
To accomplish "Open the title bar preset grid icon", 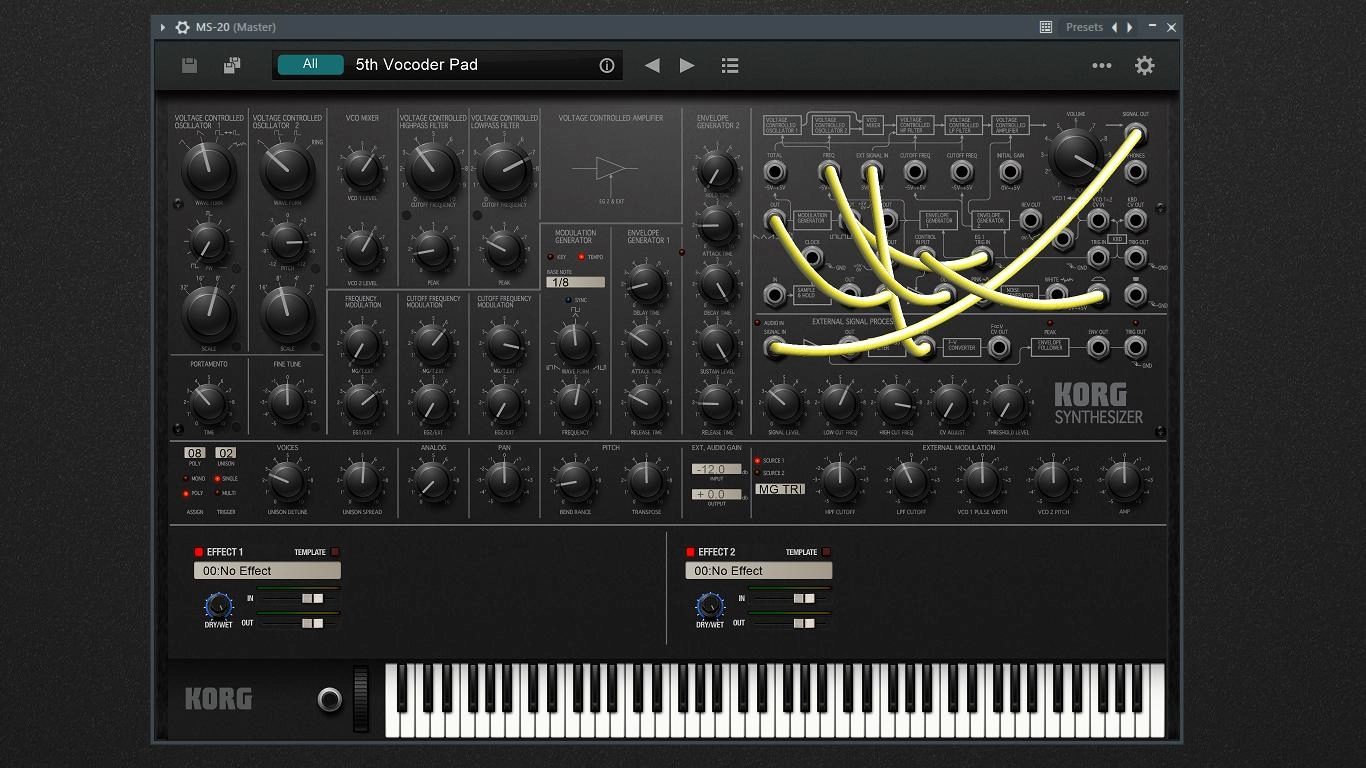I will [x=1046, y=27].
